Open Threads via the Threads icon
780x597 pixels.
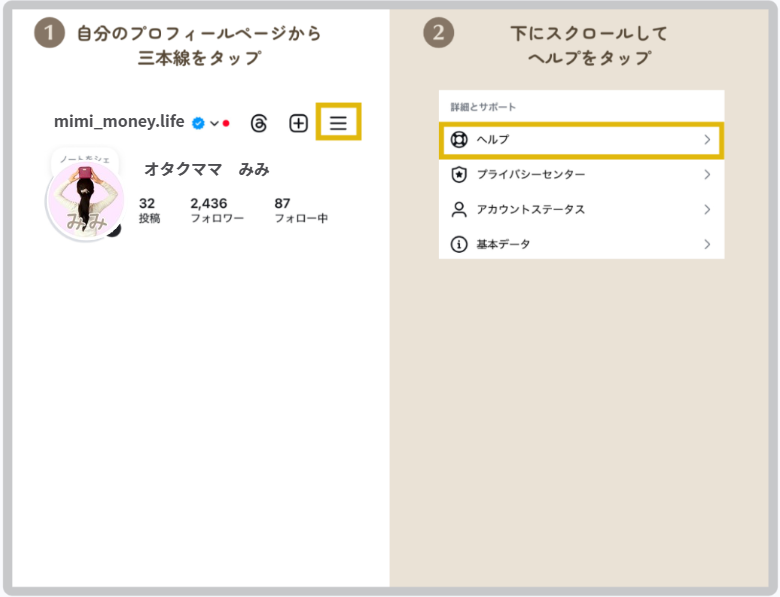[259, 123]
